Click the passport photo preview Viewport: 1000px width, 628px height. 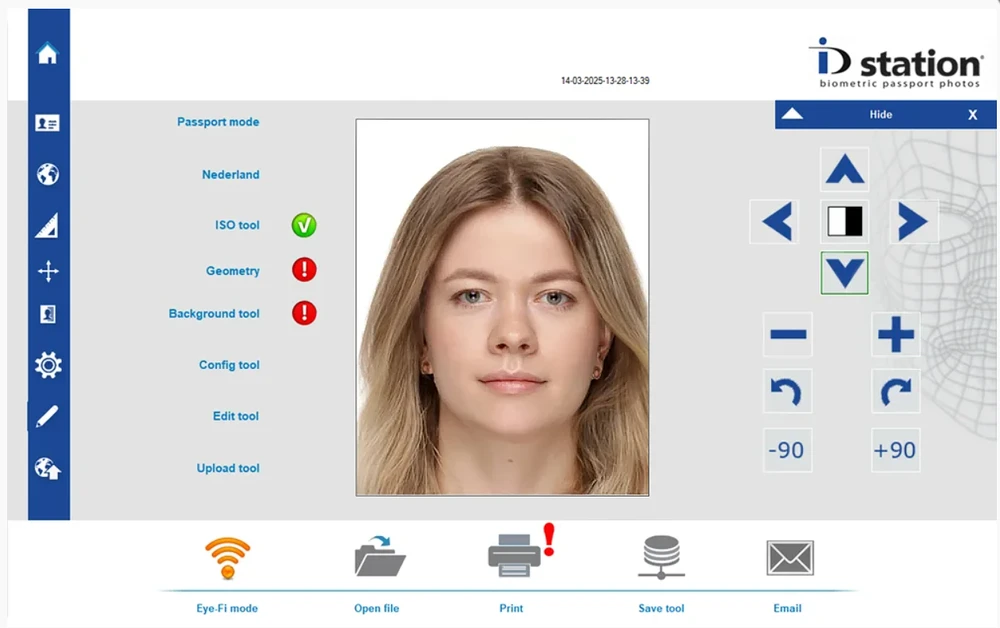tap(502, 307)
